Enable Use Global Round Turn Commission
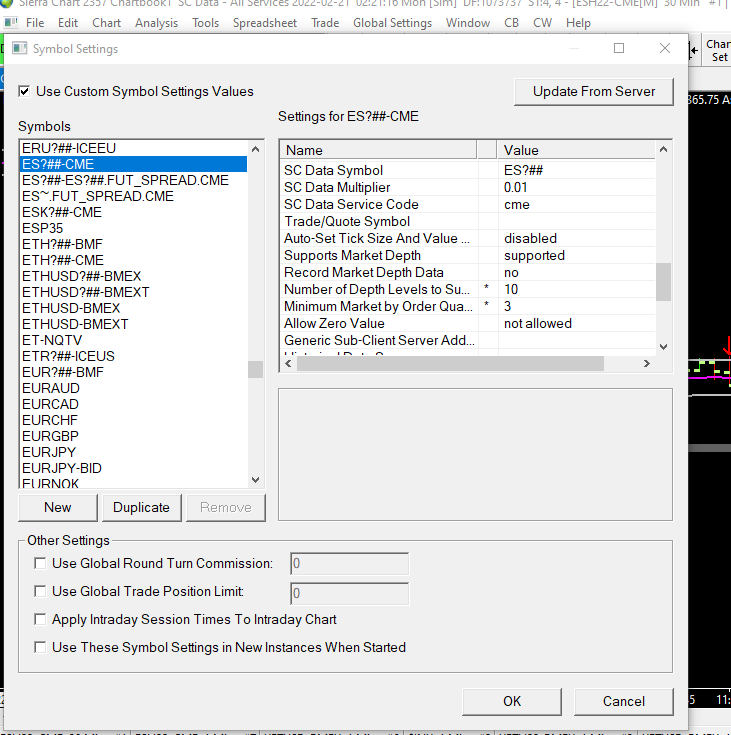Image resolution: width=731 pixels, height=735 pixels. (40, 564)
